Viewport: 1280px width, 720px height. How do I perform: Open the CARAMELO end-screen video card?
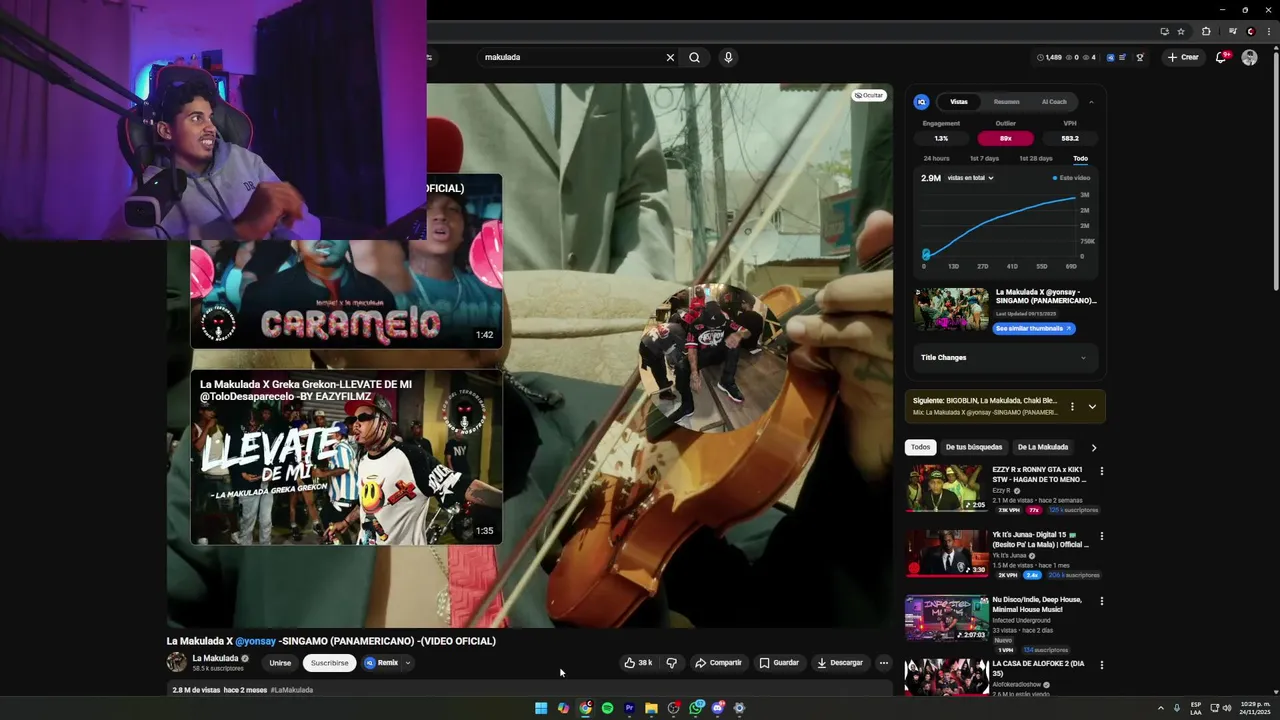click(346, 263)
